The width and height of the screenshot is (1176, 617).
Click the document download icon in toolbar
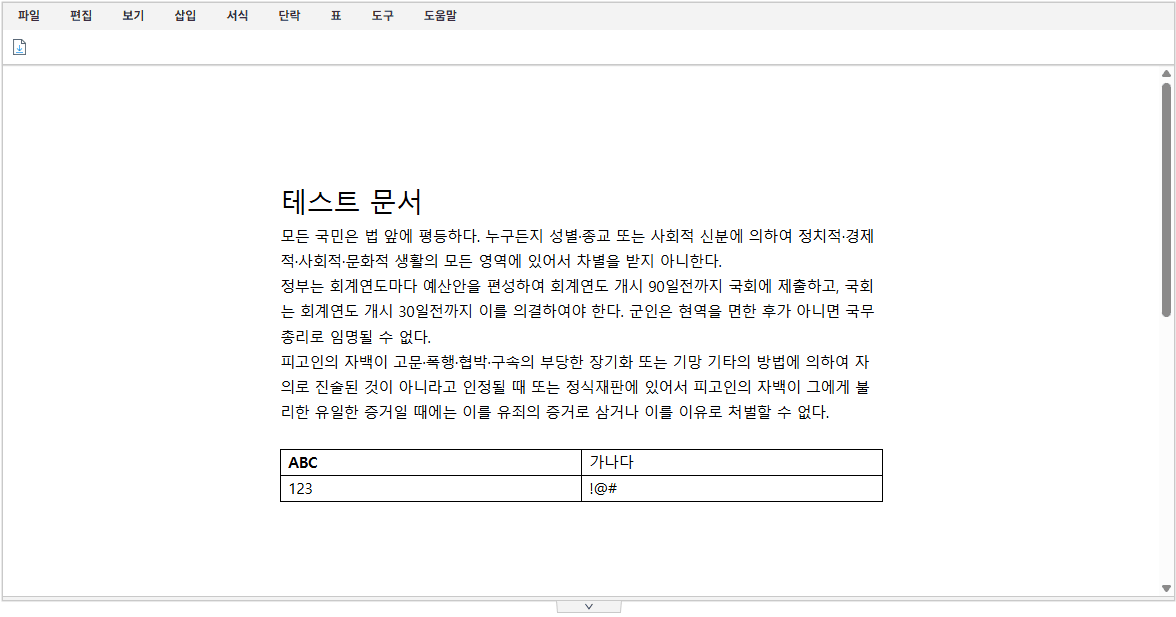19,47
